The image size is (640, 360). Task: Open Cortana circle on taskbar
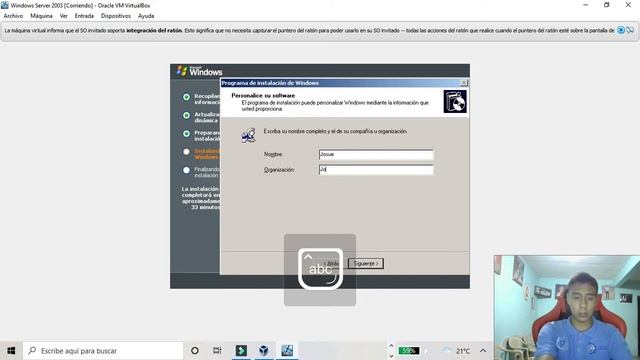(x=195, y=351)
